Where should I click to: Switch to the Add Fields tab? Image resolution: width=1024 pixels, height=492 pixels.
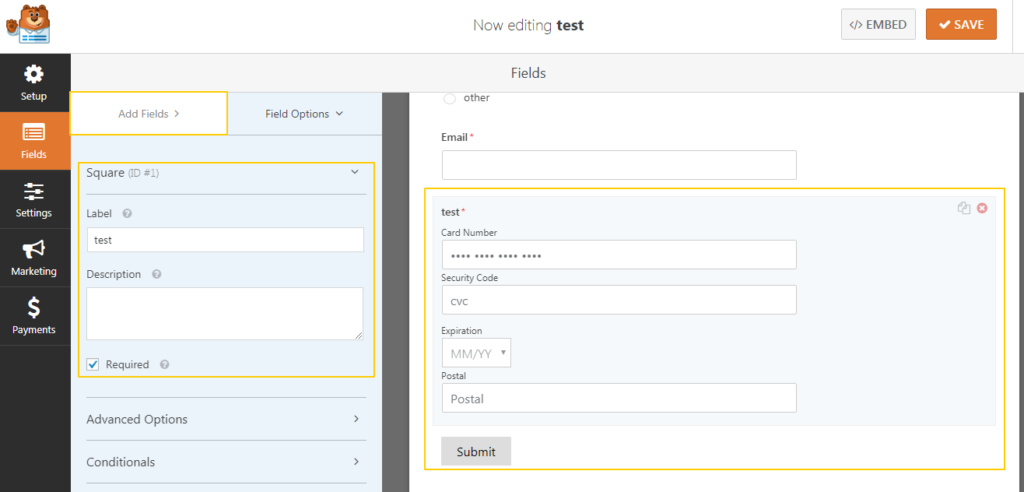148,114
